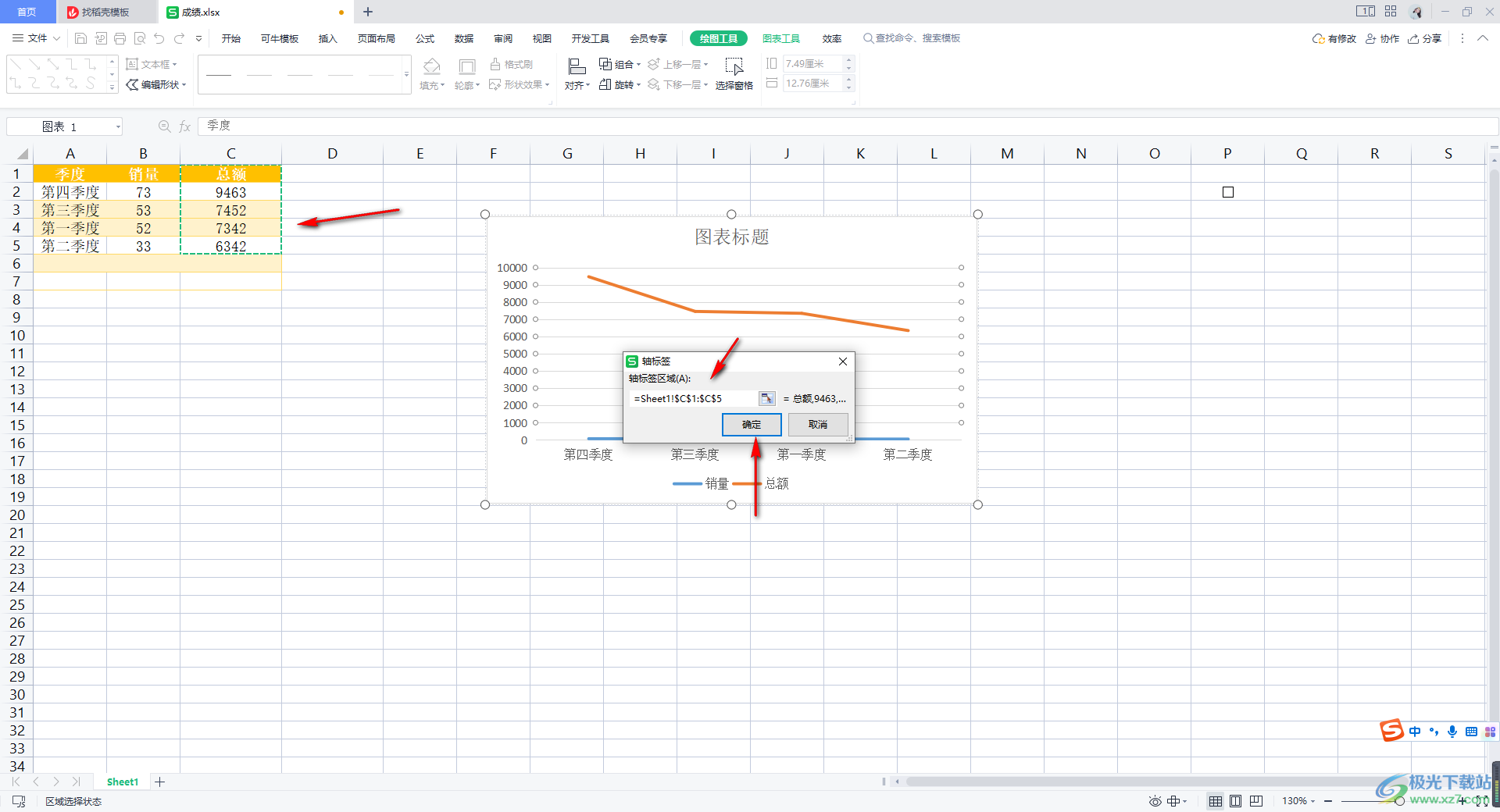
Task: Click the formula bar input
Action: tap(848, 126)
